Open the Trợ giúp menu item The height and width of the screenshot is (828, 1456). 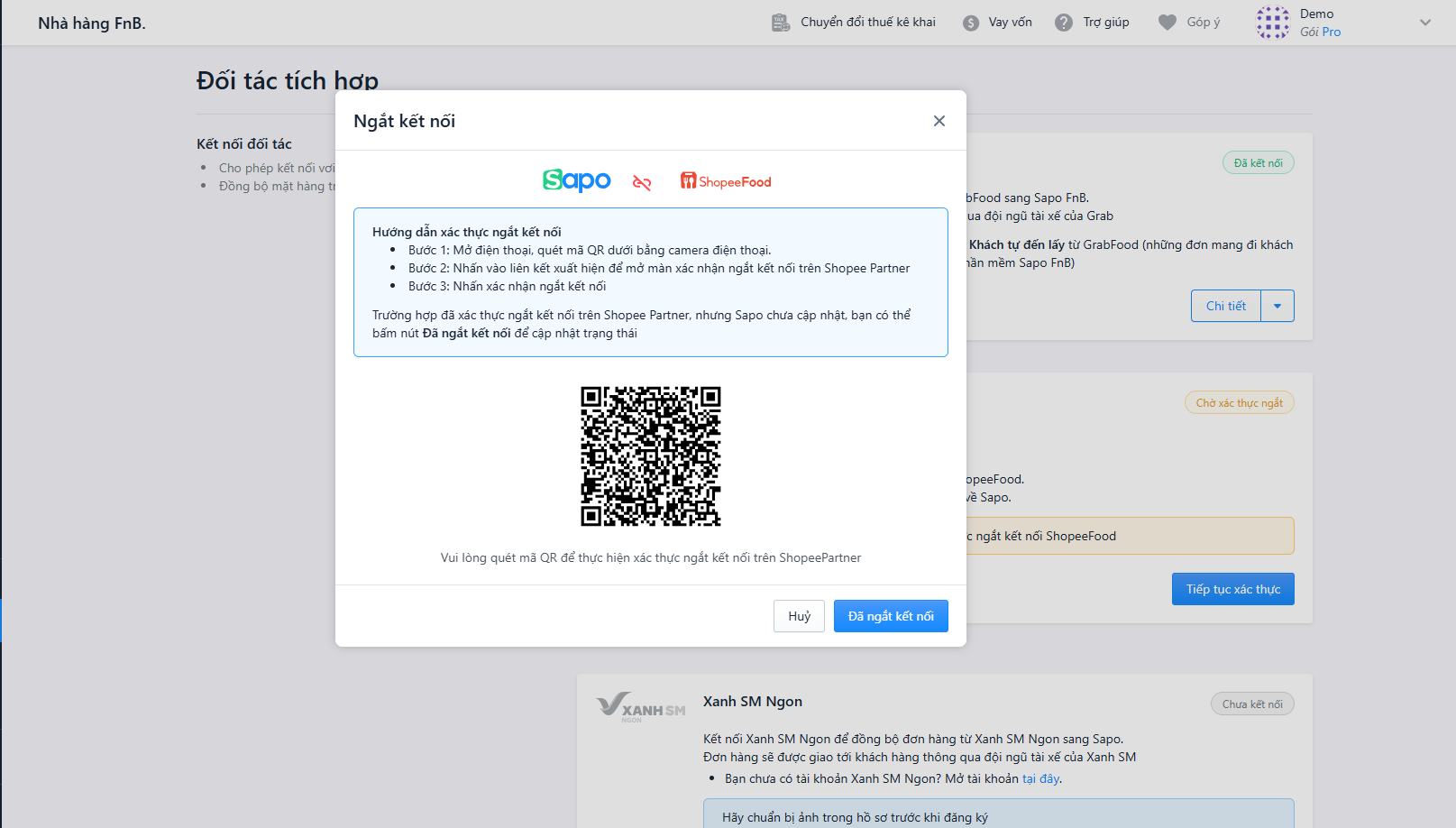coord(1105,23)
